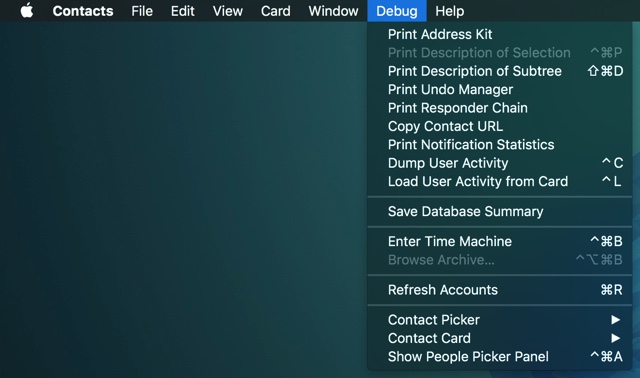Close the highlighted Debug menu

point(397,11)
